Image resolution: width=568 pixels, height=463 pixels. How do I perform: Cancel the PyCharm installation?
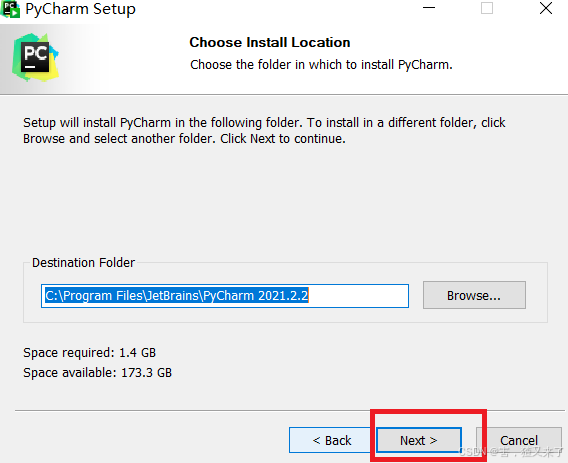pyautogui.click(x=519, y=440)
